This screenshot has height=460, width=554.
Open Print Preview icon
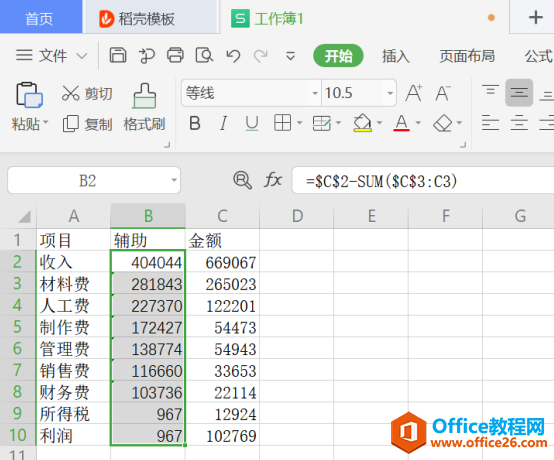204,55
